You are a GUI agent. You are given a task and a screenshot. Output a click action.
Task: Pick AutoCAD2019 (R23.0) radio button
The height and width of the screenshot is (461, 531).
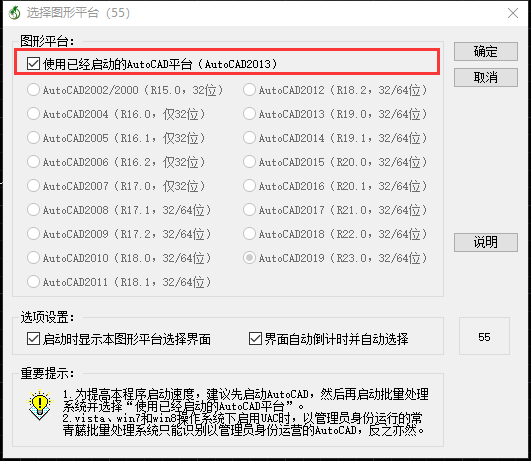pos(249,258)
